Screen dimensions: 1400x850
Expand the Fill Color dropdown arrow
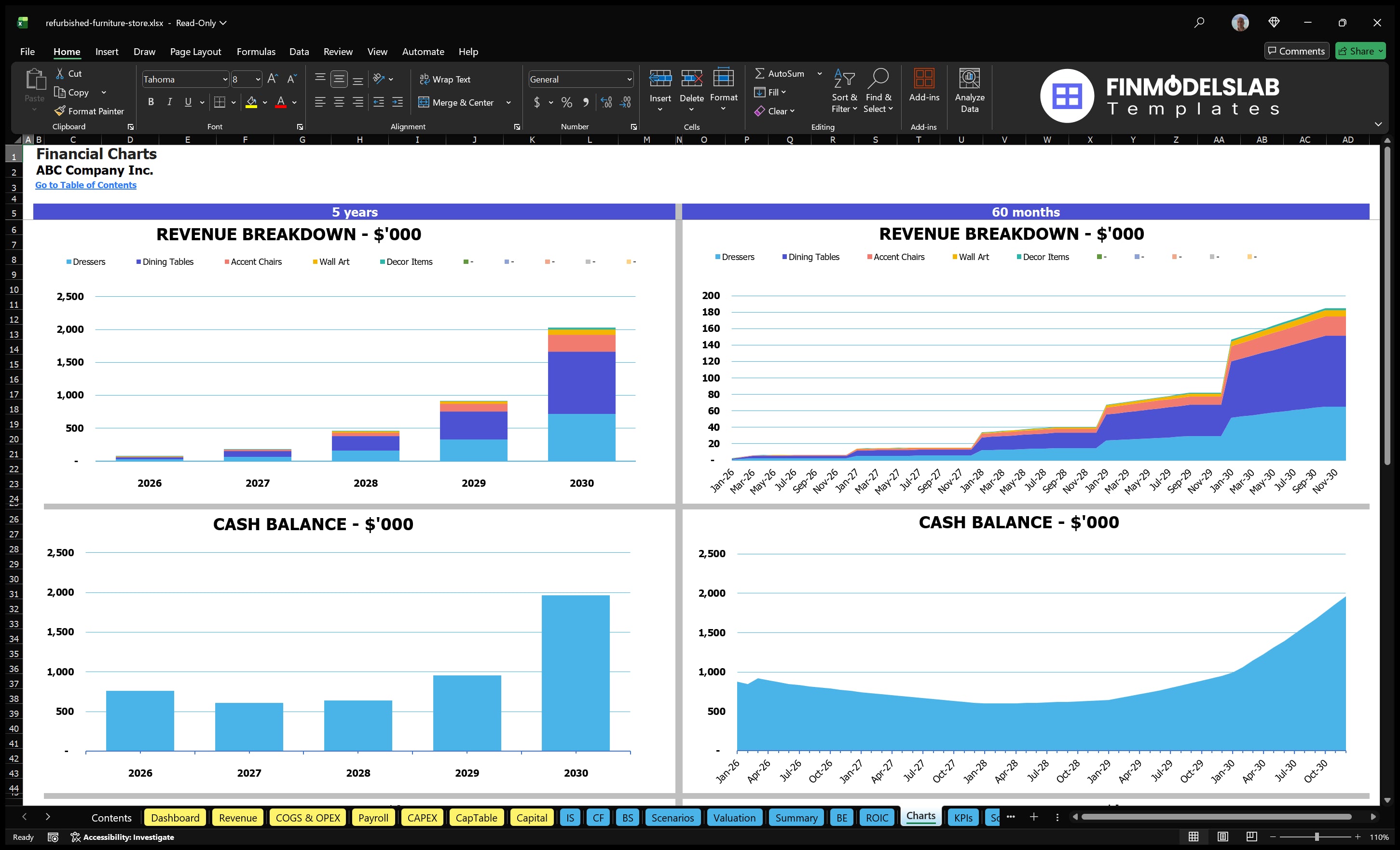coord(264,103)
